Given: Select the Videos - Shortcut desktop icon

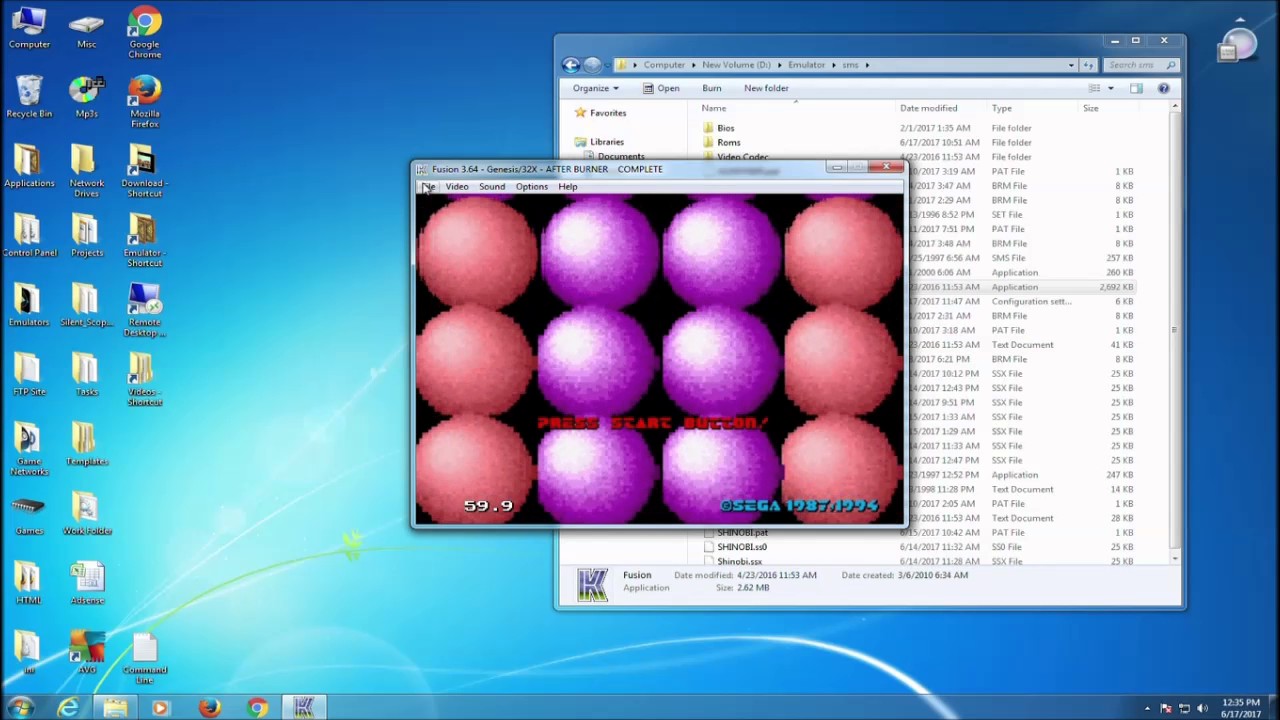Looking at the screenshot, I should pyautogui.click(x=144, y=380).
